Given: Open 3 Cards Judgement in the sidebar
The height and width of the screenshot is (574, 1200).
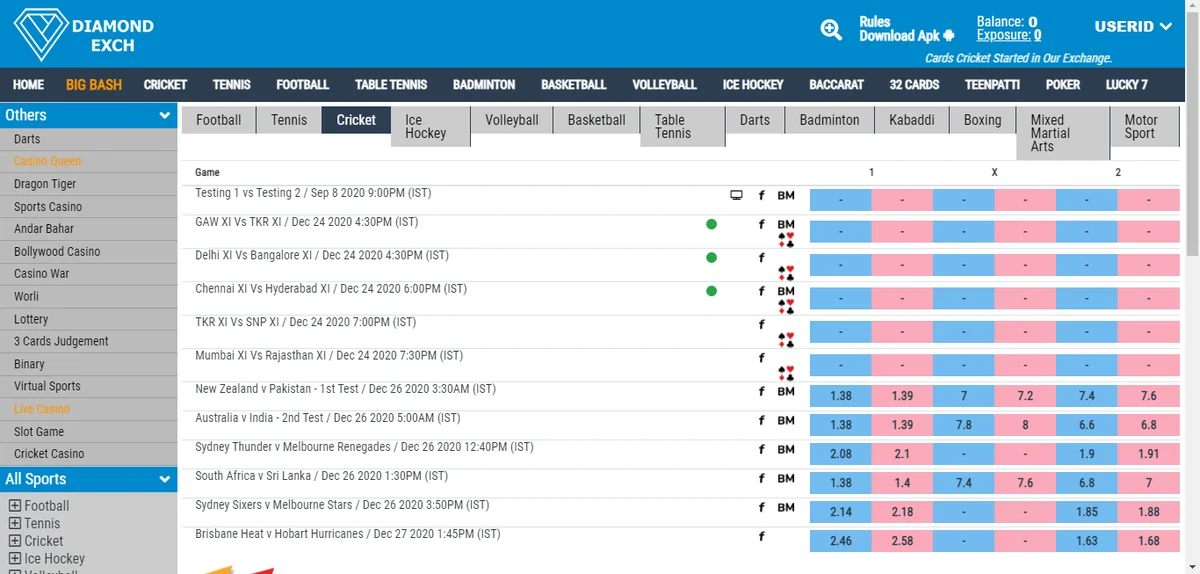Looking at the screenshot, I should [x=61, y=341].
